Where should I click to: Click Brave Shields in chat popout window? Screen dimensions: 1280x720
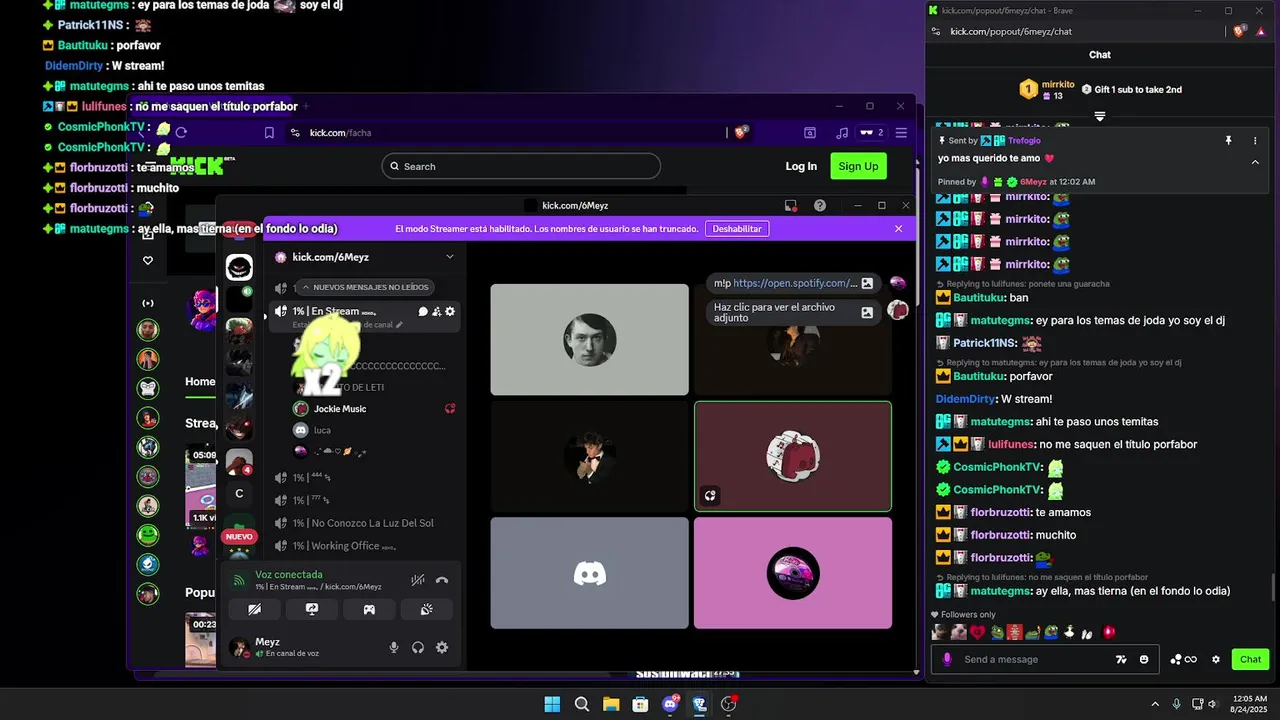click(1239, 31)
